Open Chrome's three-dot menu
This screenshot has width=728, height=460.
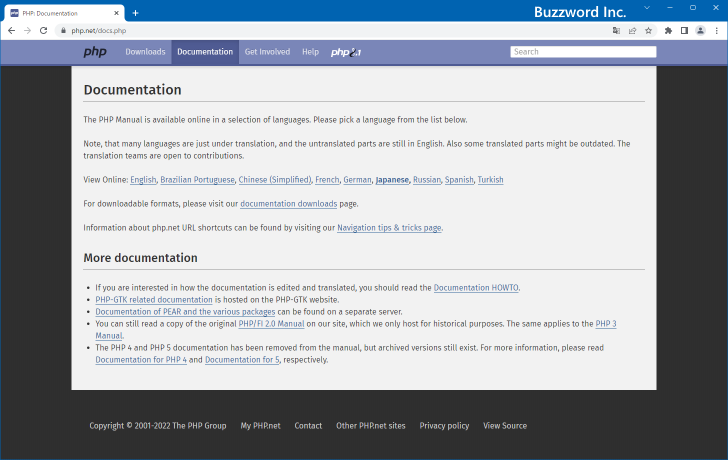(717, 31)
